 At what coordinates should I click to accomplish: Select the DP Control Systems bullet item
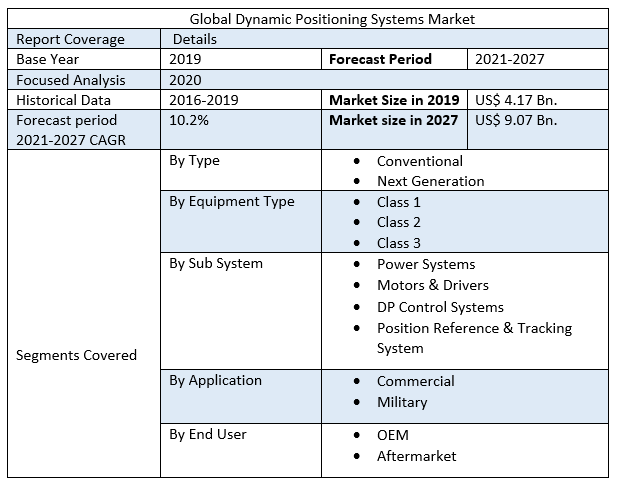(440, 307)
